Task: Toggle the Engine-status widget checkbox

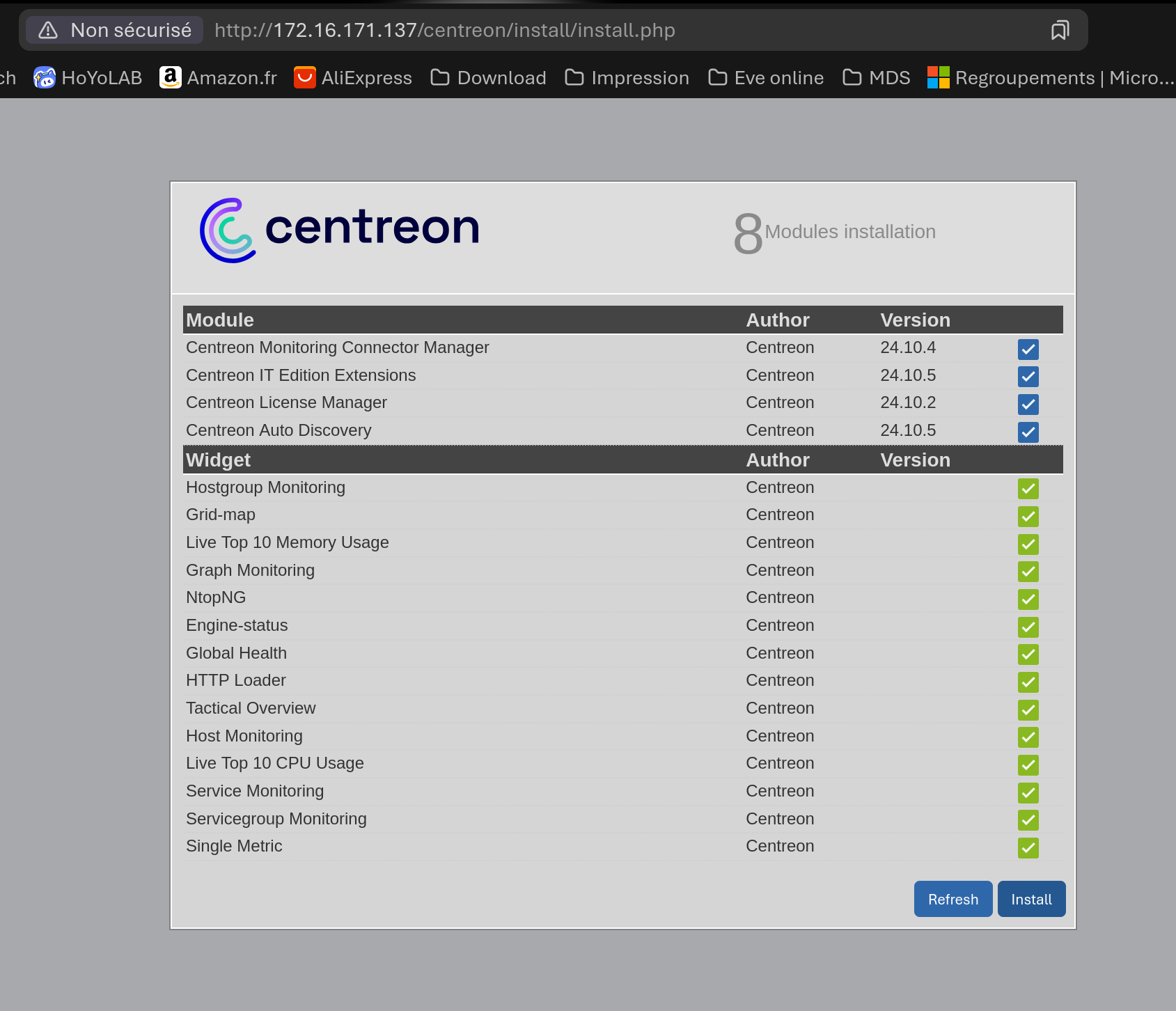Action: [x=1028, y=627]
